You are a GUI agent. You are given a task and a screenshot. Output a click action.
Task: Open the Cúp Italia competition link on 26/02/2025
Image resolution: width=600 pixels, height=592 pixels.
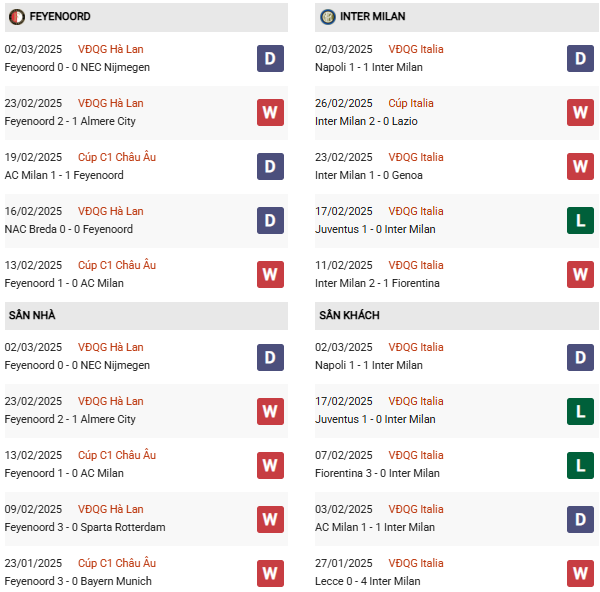click(411, 103)
